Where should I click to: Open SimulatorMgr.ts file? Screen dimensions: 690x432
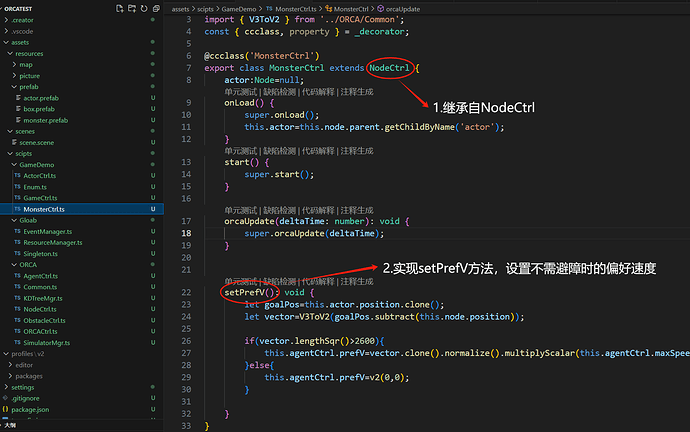47,343
